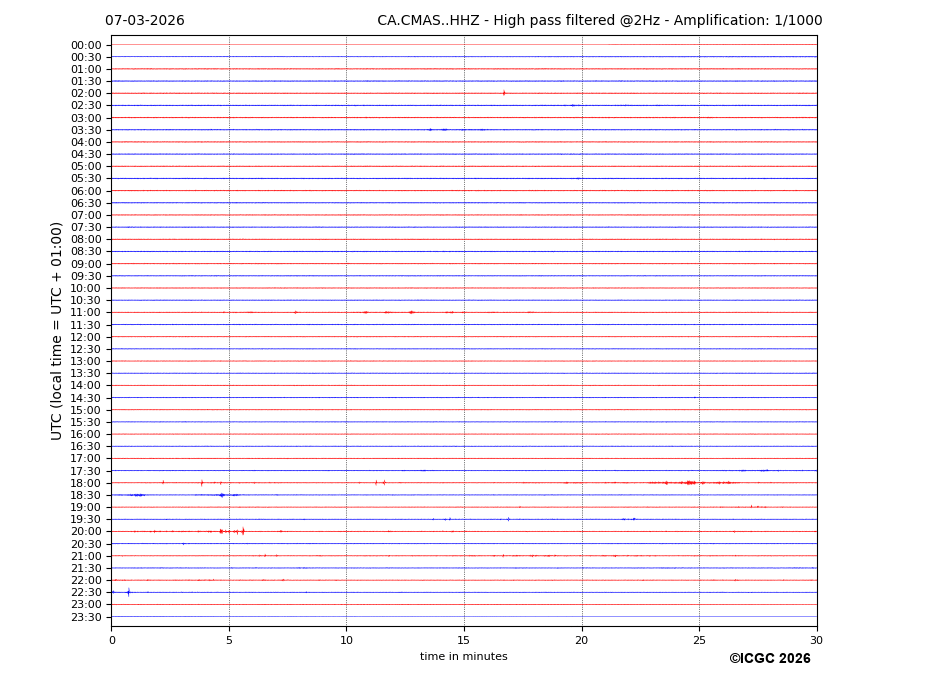Select the 11:00 time row label
927x696 pixels.
[x=86, y=313]
